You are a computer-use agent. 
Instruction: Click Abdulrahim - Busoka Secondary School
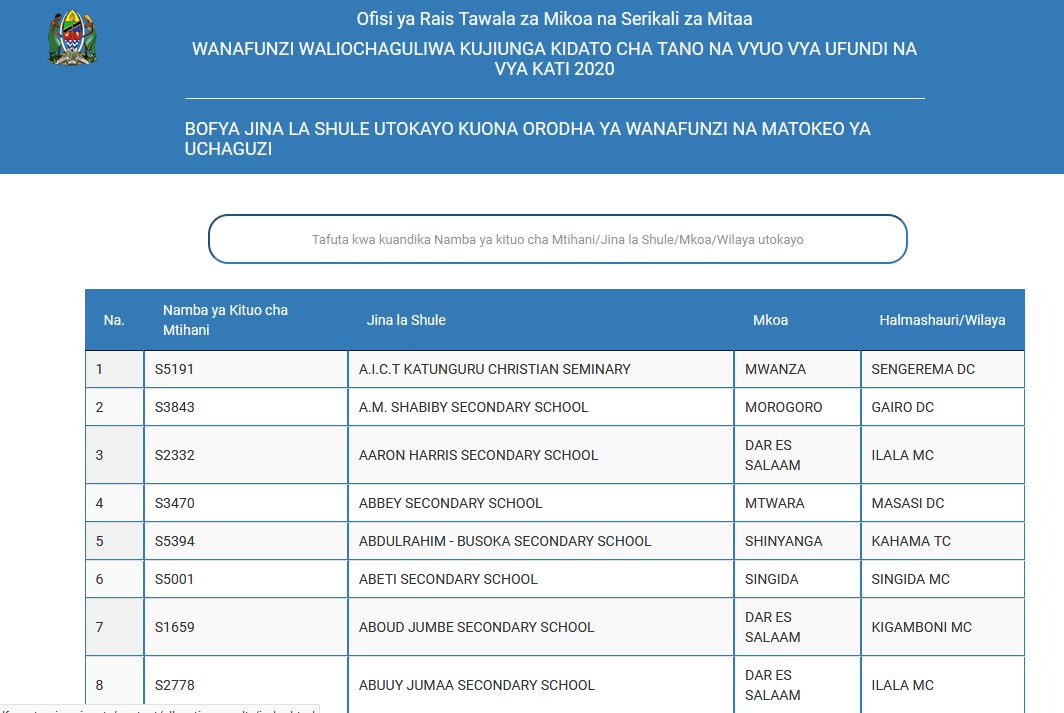[504, 541]
